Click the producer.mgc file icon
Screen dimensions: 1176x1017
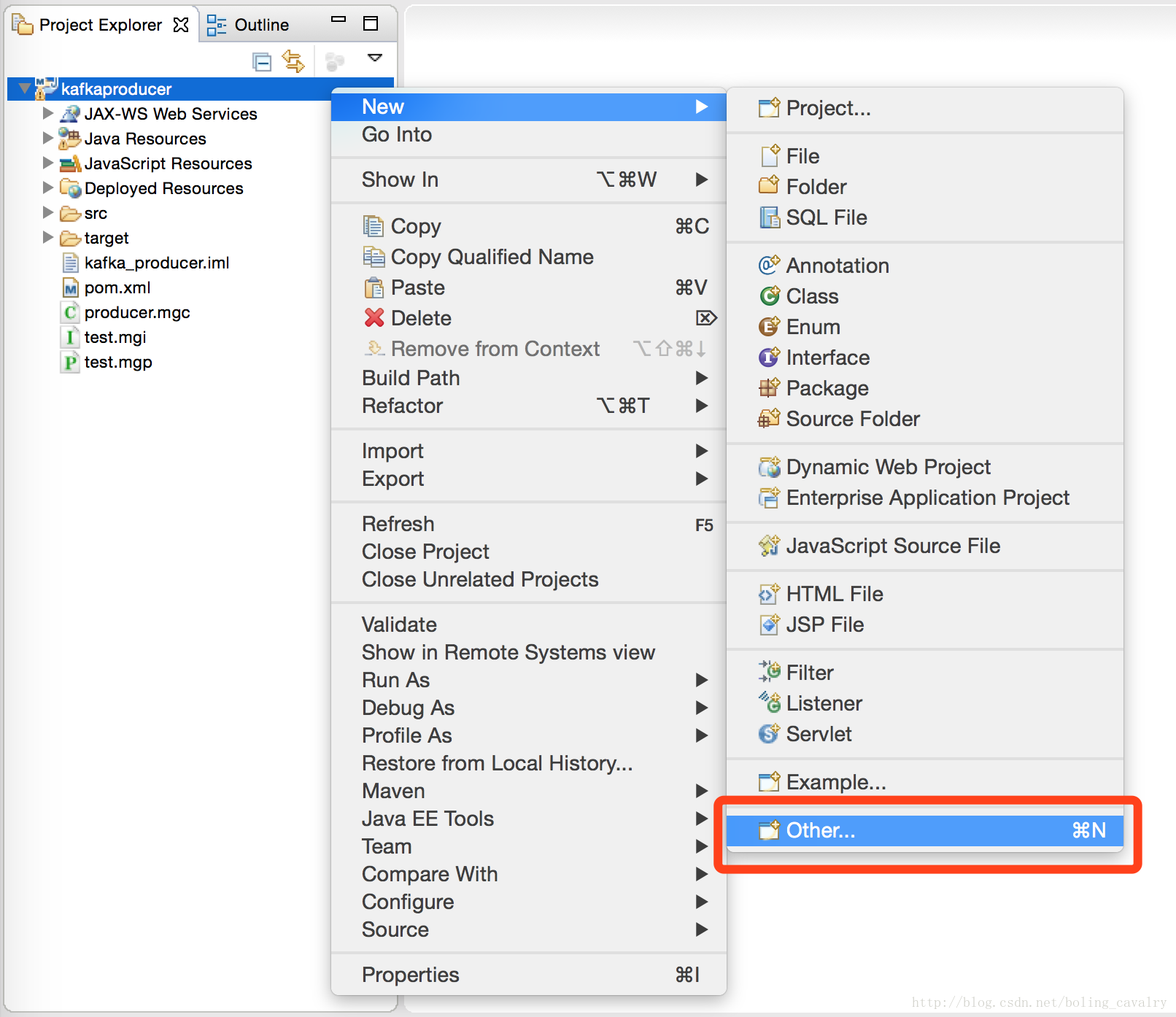click(x=70, y=312)
